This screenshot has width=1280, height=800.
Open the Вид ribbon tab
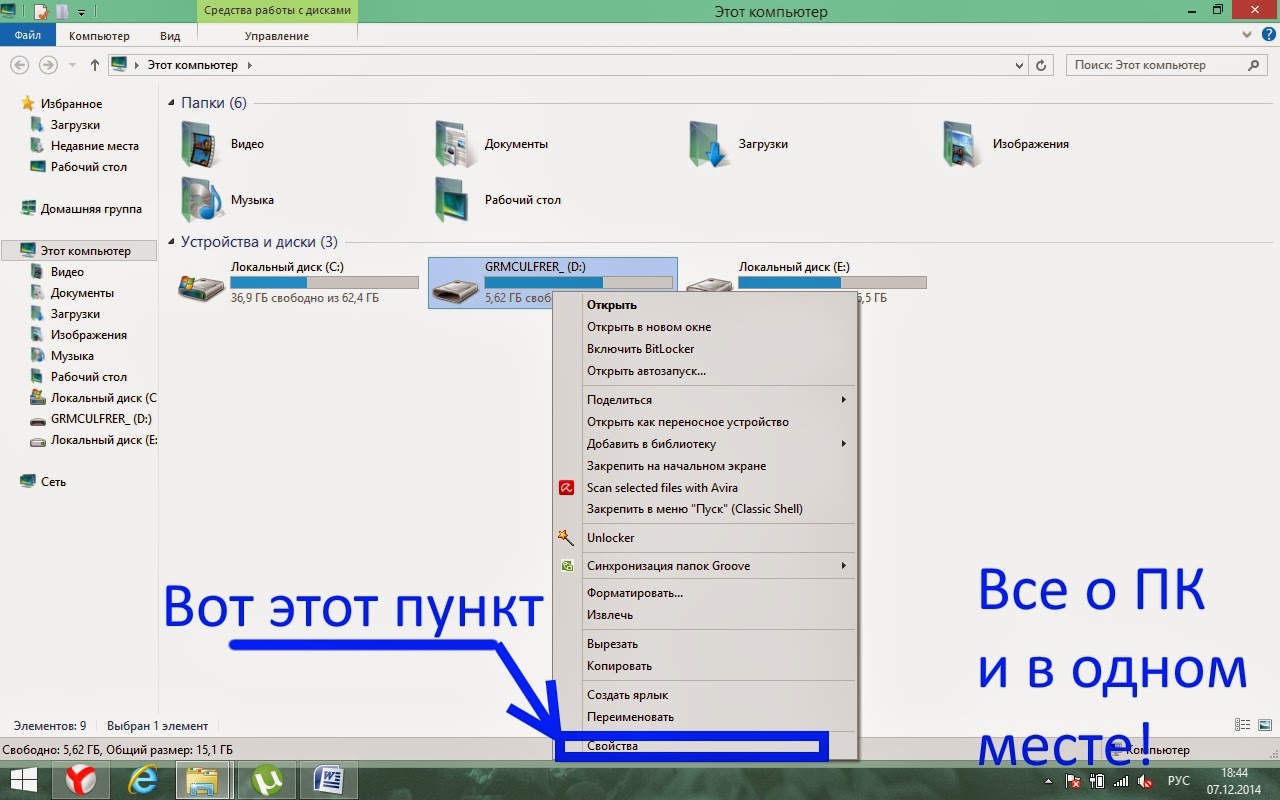click(170, 36)
